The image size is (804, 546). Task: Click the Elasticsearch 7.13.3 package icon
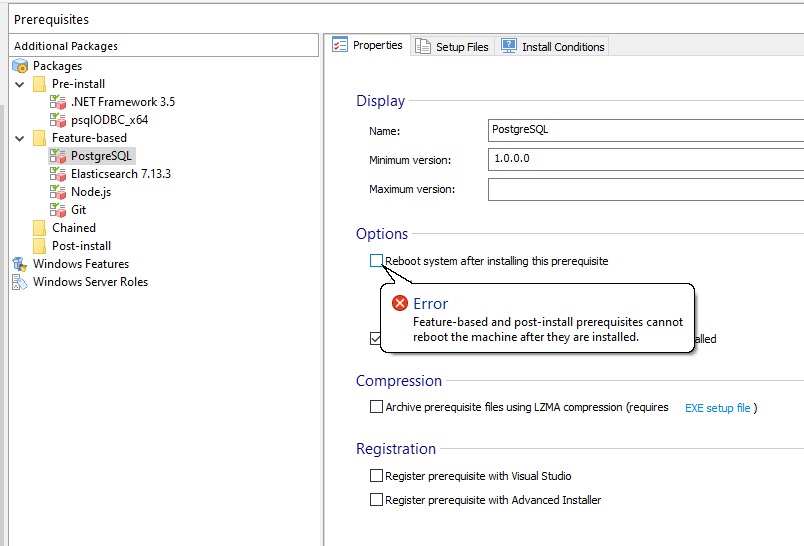pos(58,174)
